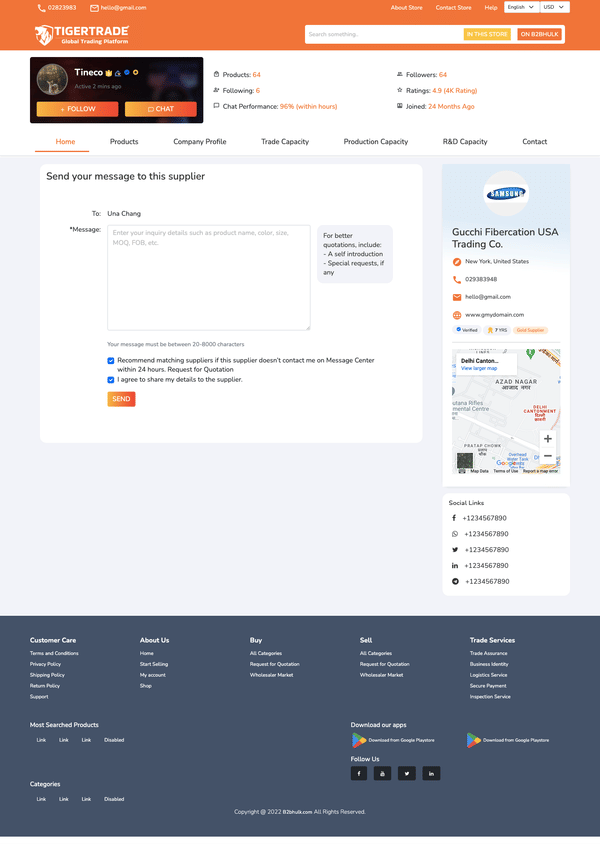
Task: Click the search something input field
Action: (x=385, y=34)
